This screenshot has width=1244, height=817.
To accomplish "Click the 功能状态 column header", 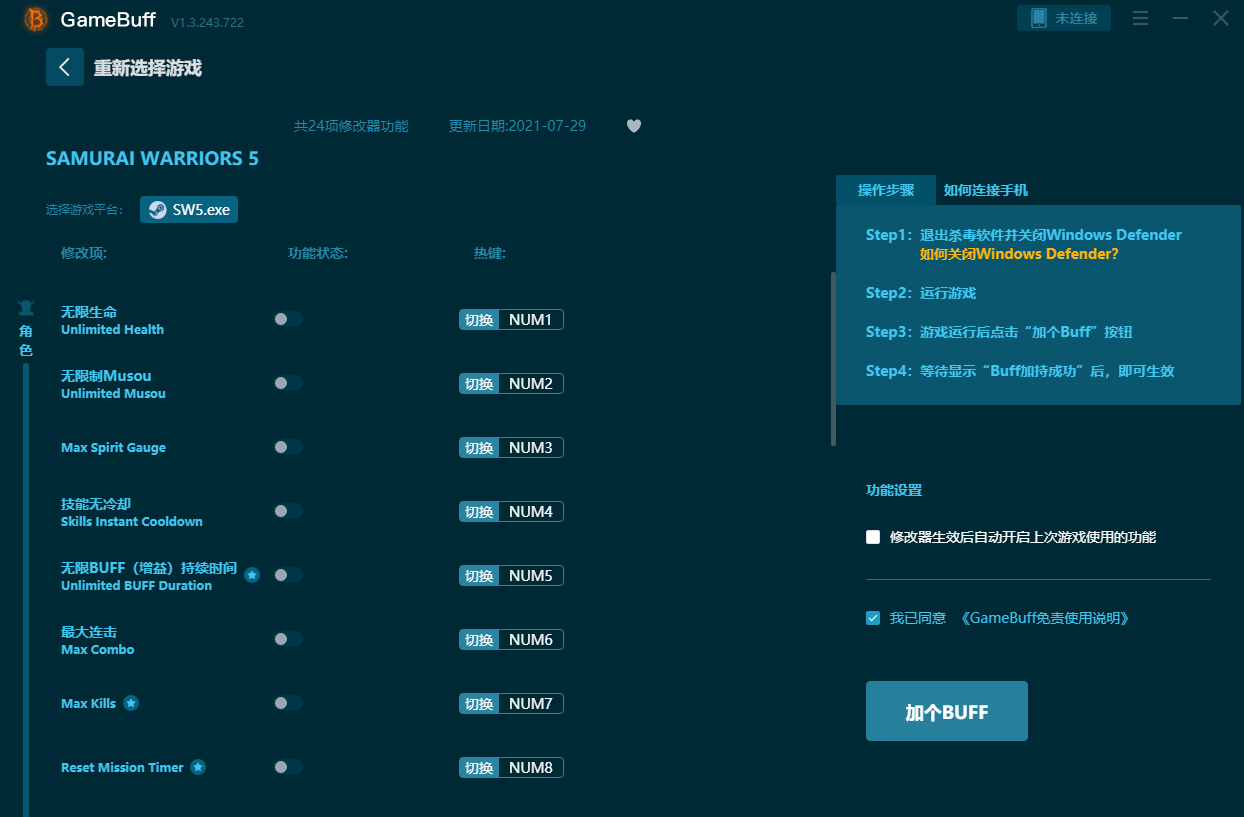I will coord(318,253).
